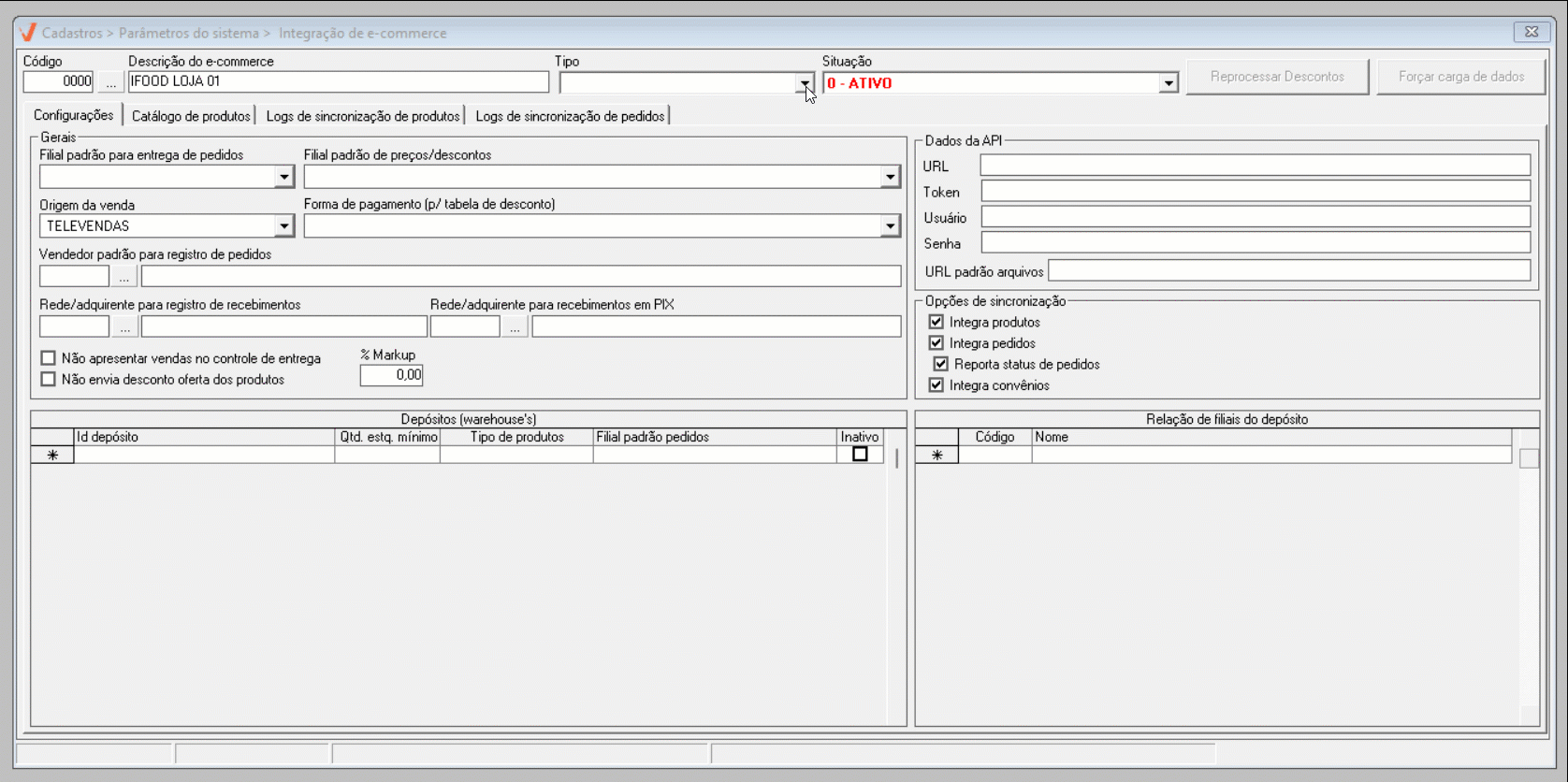Screen dimensions: 1568x782
Task: Switch to the Catálogo de produtos tab
Action: coord(191,116)
